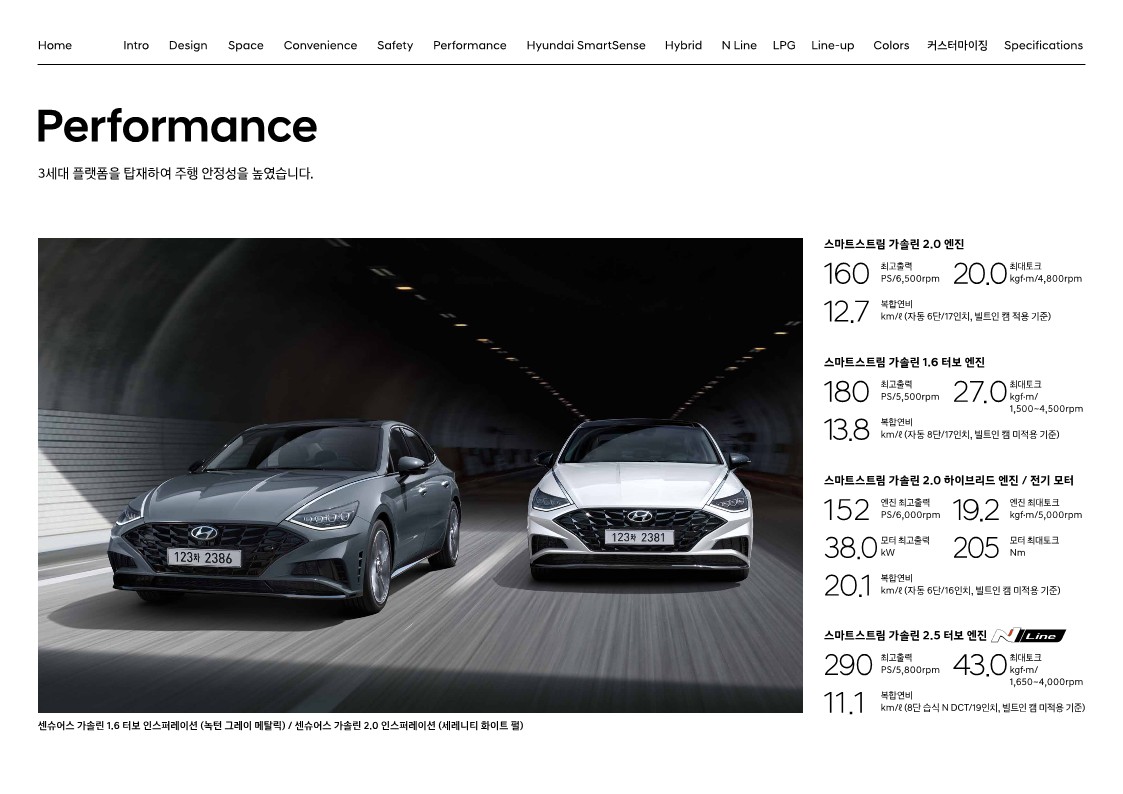Click the N Line logo badge
The width and height of the screenshot is (1123, 794).
pos(1028,635)
